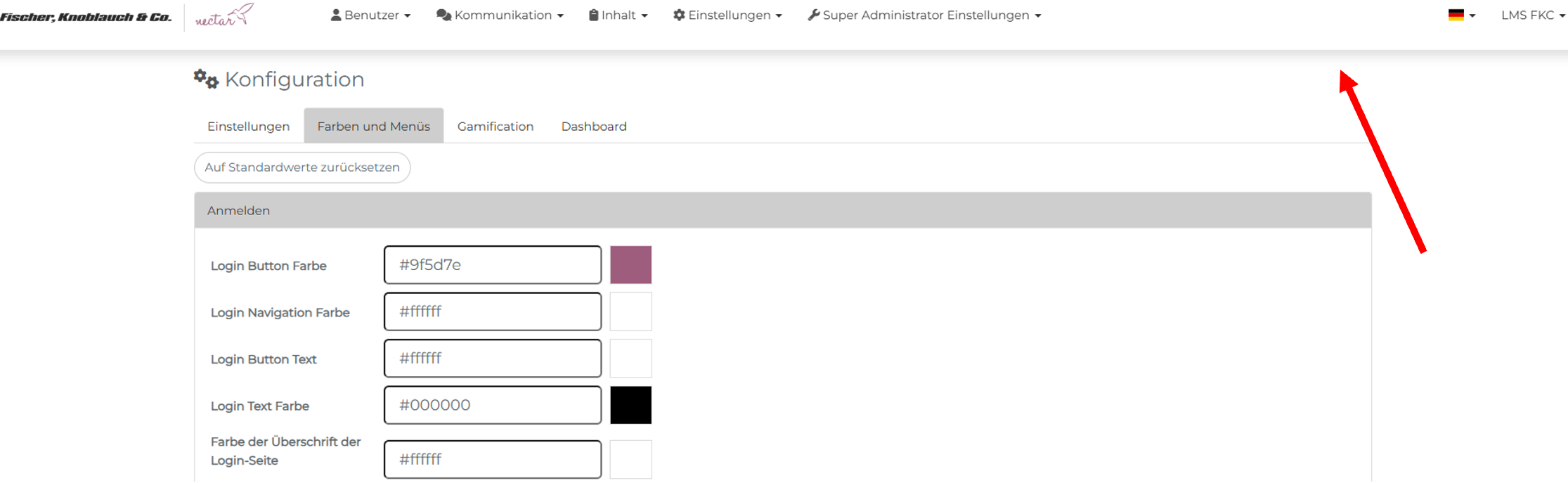
Task: Open the Dashboard tab
Action: coord(594,127)
